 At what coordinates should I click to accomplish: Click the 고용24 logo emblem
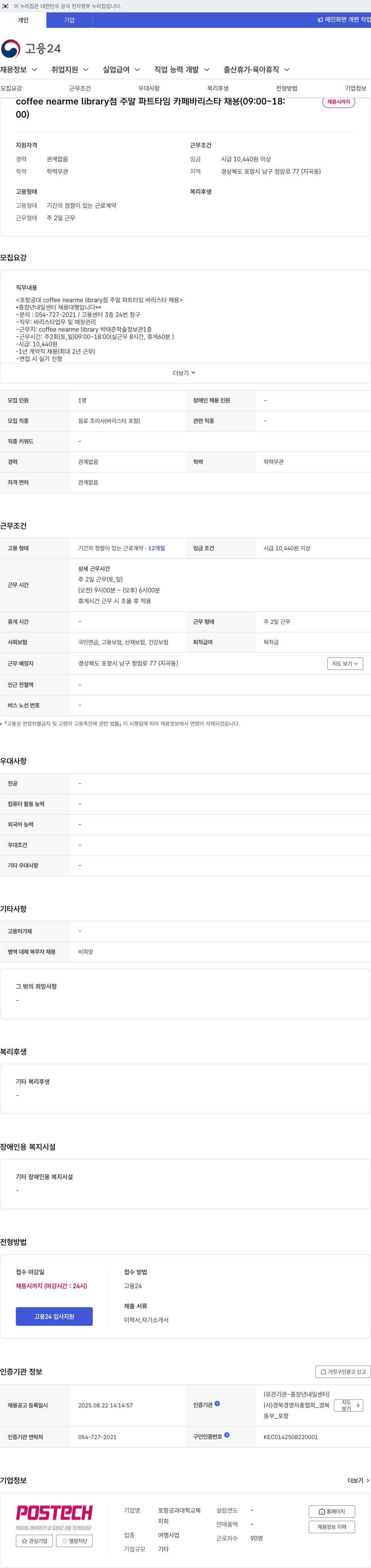[11, 49]
